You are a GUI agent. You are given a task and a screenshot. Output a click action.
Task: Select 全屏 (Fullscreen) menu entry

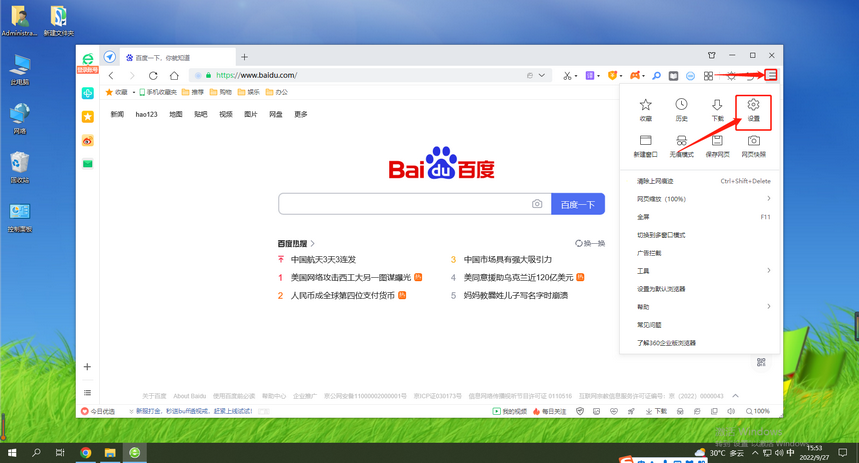pos(703,217)
